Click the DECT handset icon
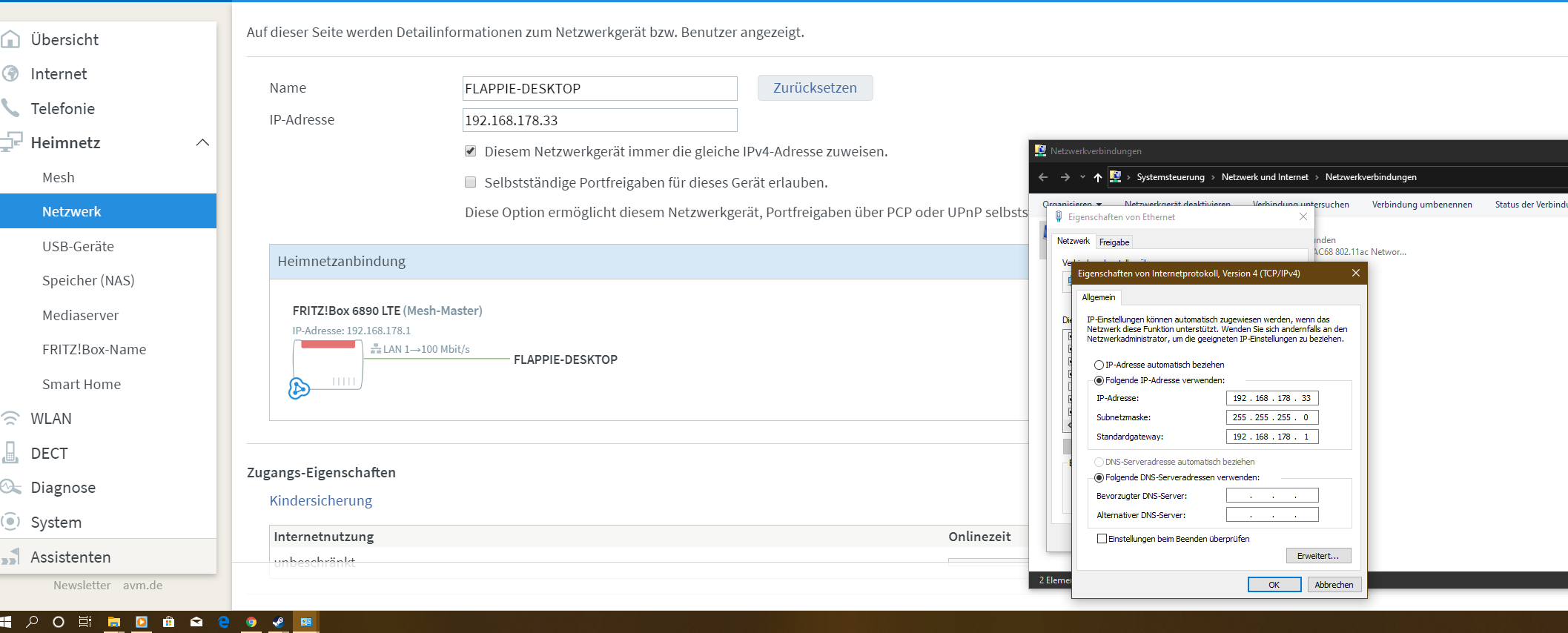The height and width of the screenshot is (633, 1568). (x=10, y=452)
